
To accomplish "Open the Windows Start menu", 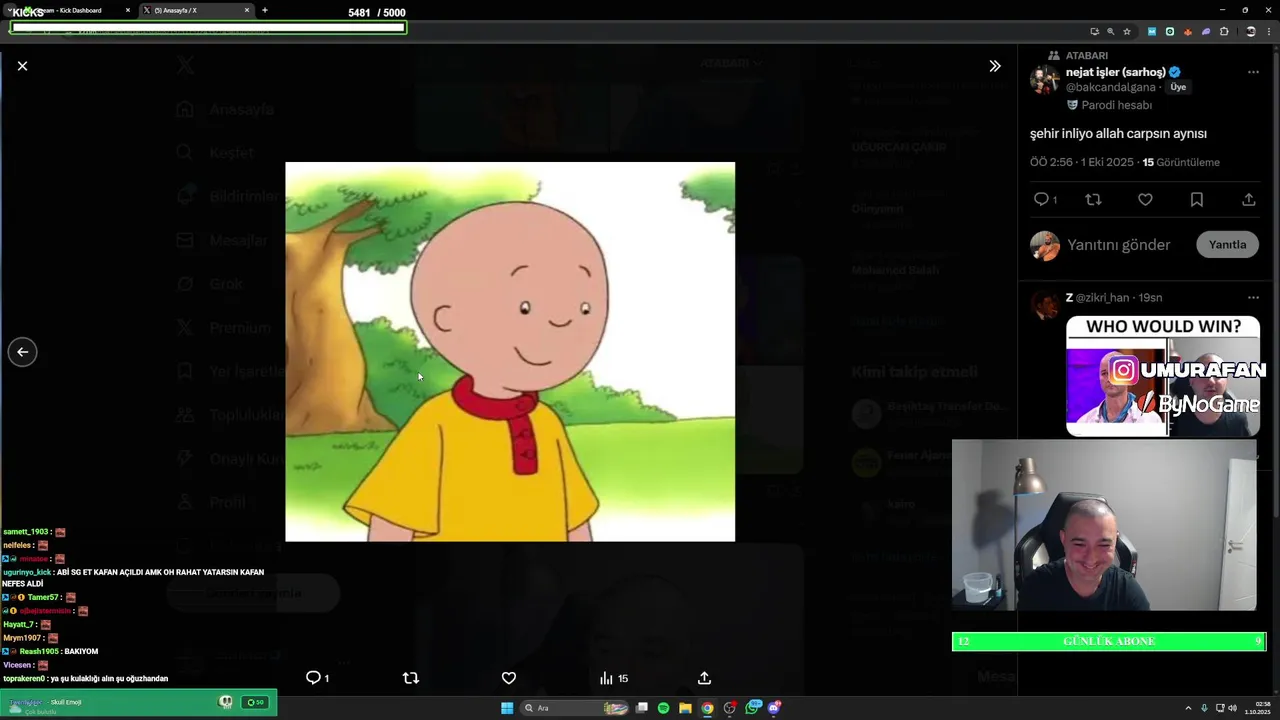I will point(507,708).
